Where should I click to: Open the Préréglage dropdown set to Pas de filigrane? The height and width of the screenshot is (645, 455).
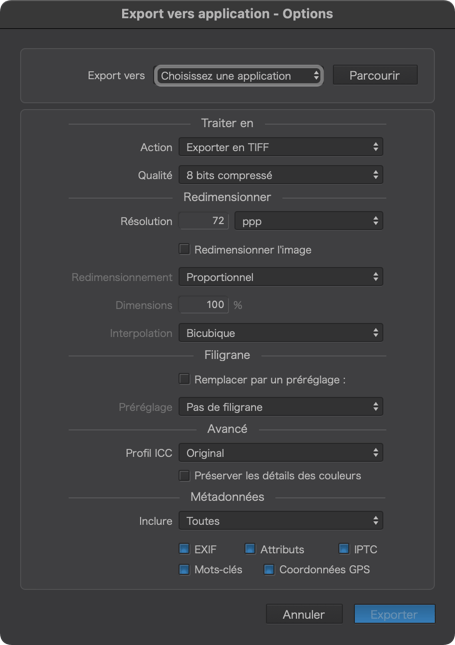click(x=281, y=407)
